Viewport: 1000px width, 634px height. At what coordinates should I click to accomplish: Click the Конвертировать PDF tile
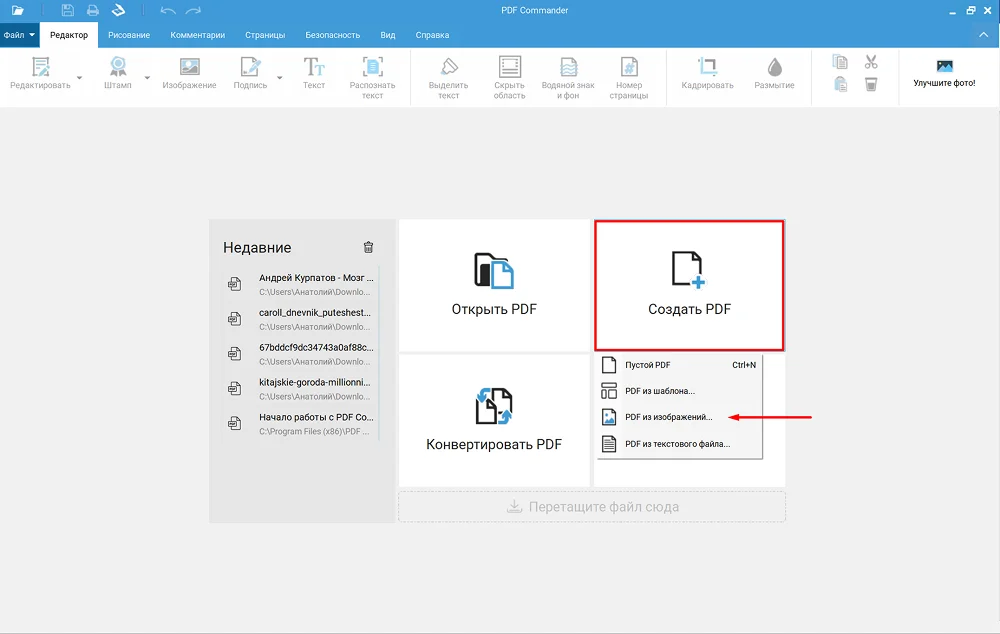(x=494, y=420)
